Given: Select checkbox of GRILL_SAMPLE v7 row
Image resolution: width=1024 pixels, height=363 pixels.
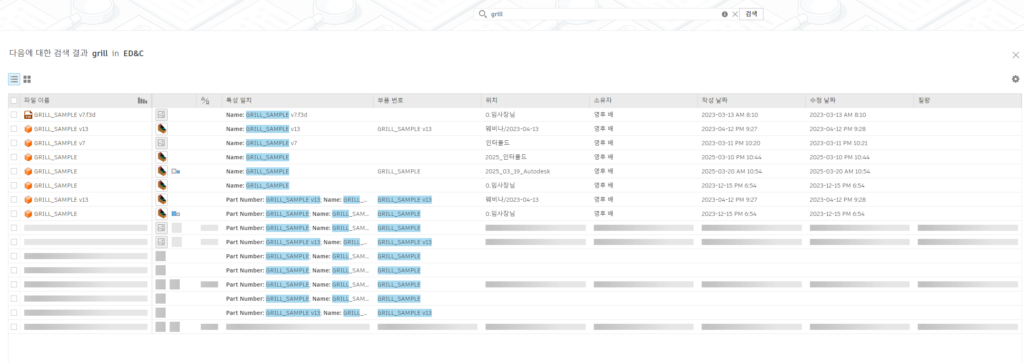Looking at the screenshot, I should pyautogui.click(x=14, y=143).
